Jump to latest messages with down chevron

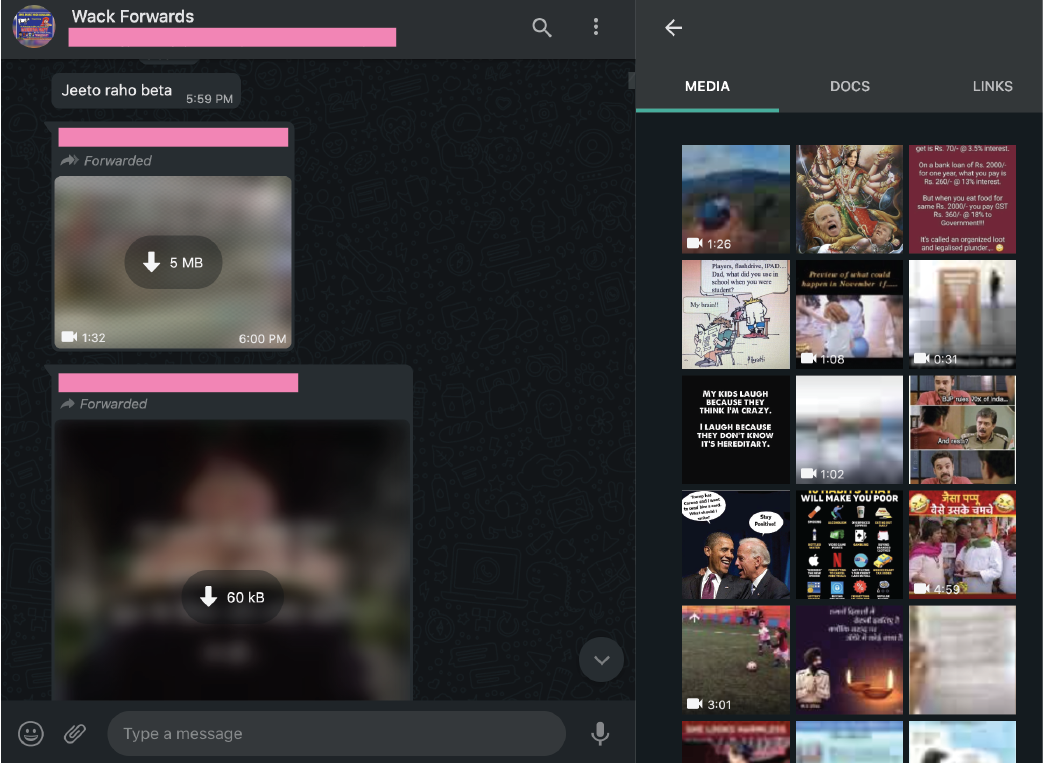tap(601, 660)
